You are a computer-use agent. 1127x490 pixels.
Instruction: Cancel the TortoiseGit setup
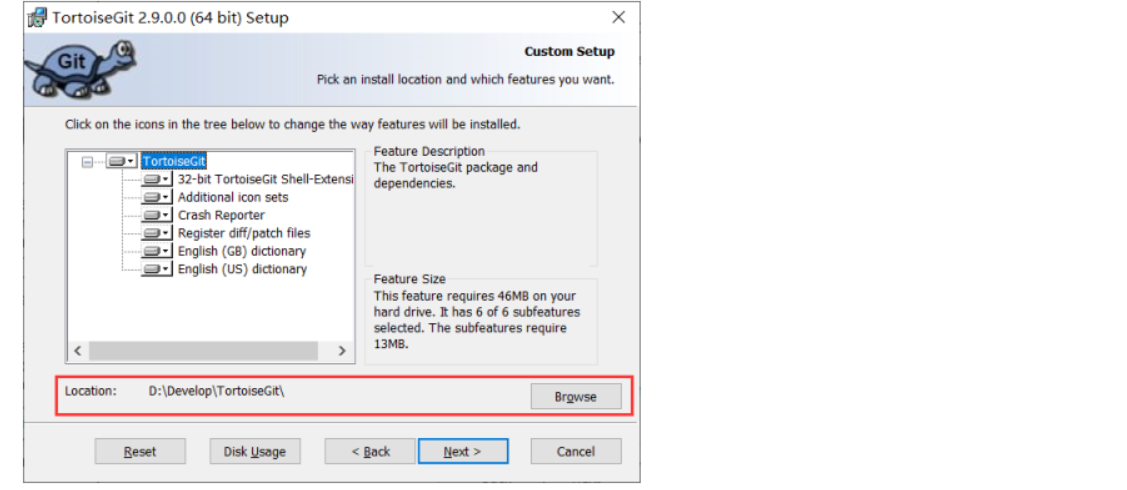(x=576, y=451)
